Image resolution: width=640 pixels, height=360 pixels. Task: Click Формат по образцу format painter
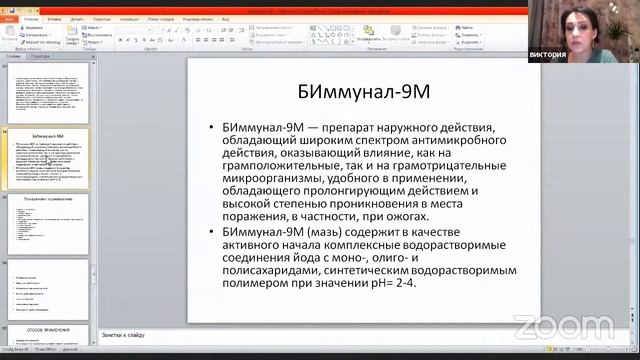tap(40, 42)
